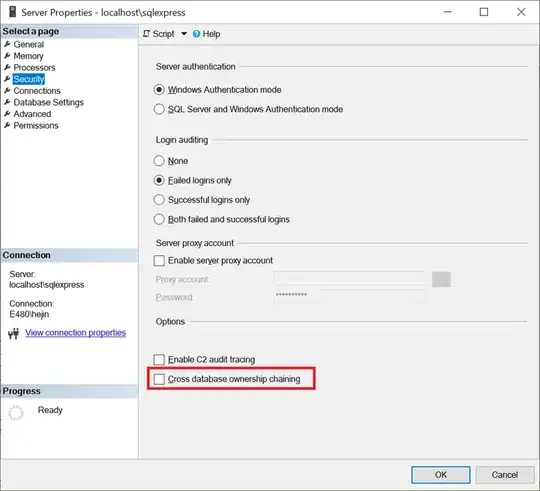The height and width of the screenshot is (491, 540).
Task: Click the wrench icon beside General
Action: tap(7, 44)
